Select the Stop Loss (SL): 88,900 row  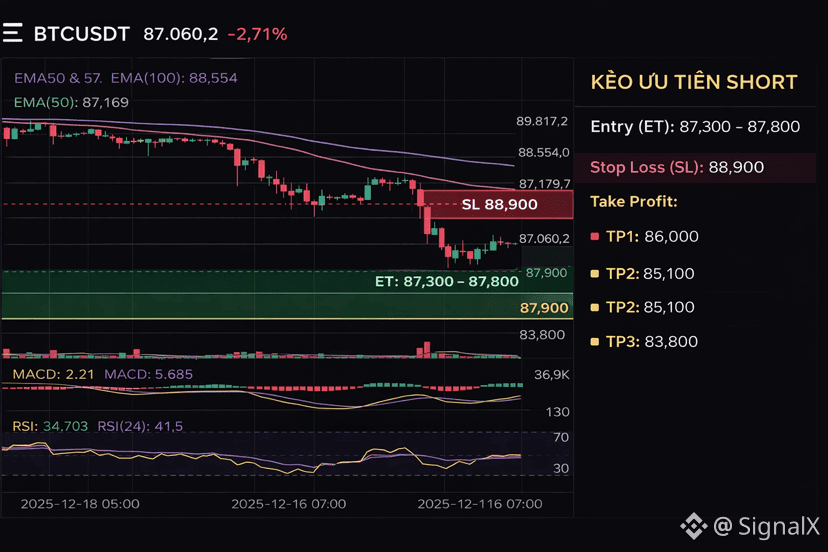point(695,168)
